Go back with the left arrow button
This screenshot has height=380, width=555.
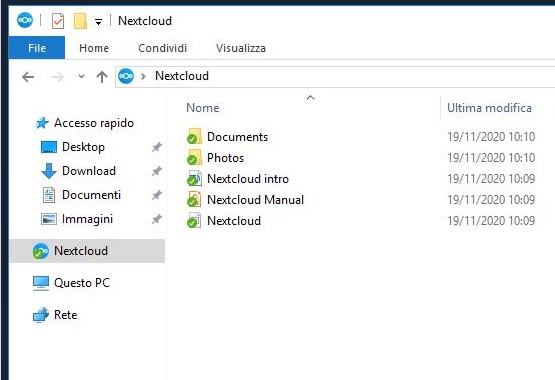tap(28, 76)
